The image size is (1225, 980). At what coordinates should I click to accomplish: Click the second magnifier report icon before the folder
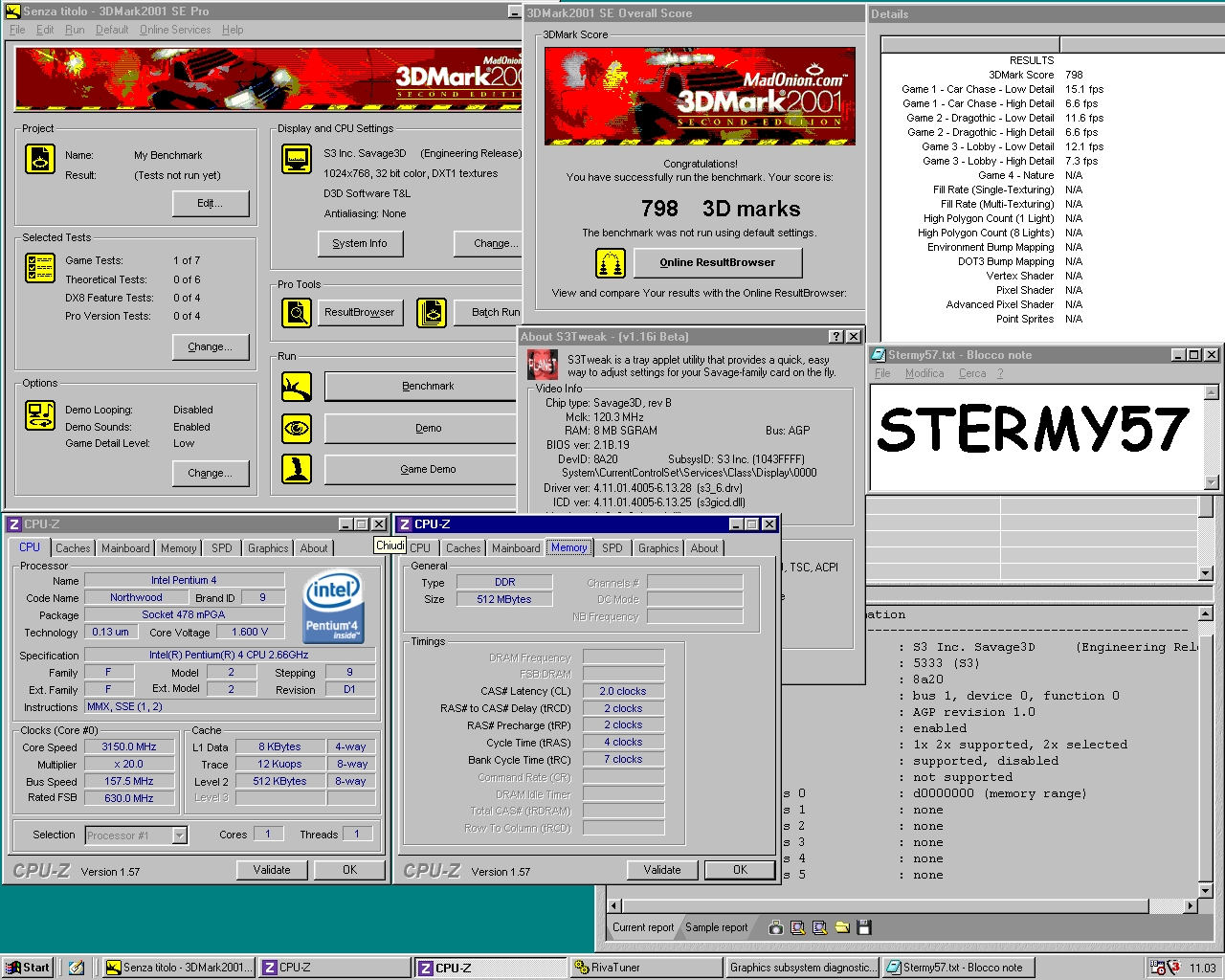click(x=819, y=927)
